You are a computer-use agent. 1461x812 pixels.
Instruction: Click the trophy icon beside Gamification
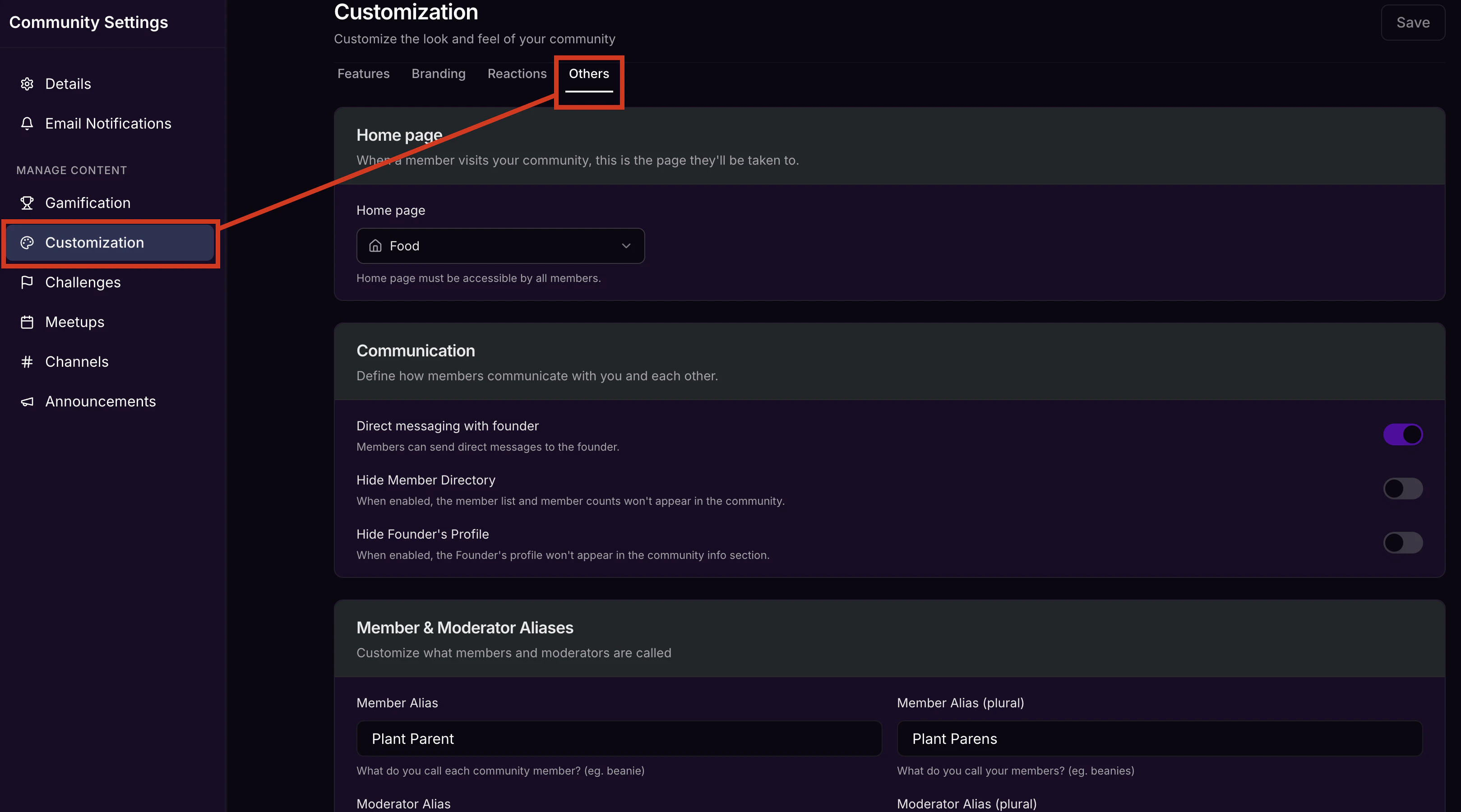tap(27, 203)
